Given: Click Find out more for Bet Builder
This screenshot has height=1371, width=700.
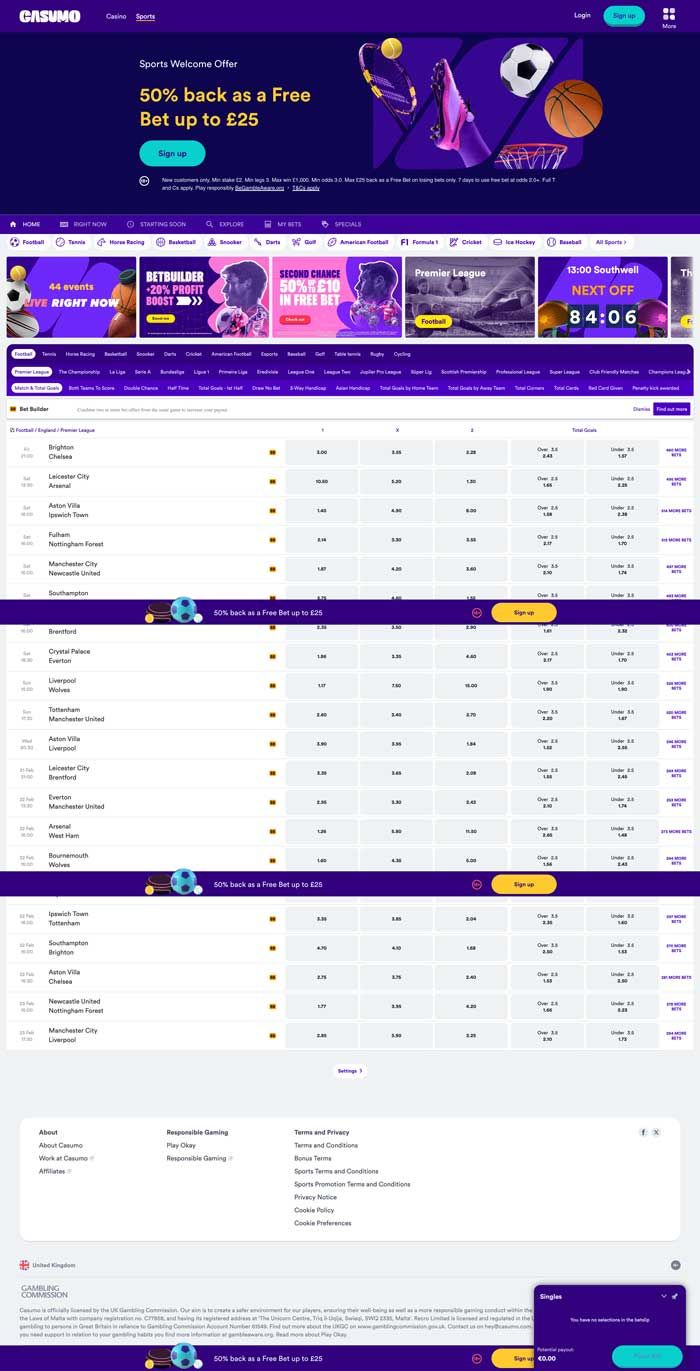Looking at the screenshot, I should (671, 409).
